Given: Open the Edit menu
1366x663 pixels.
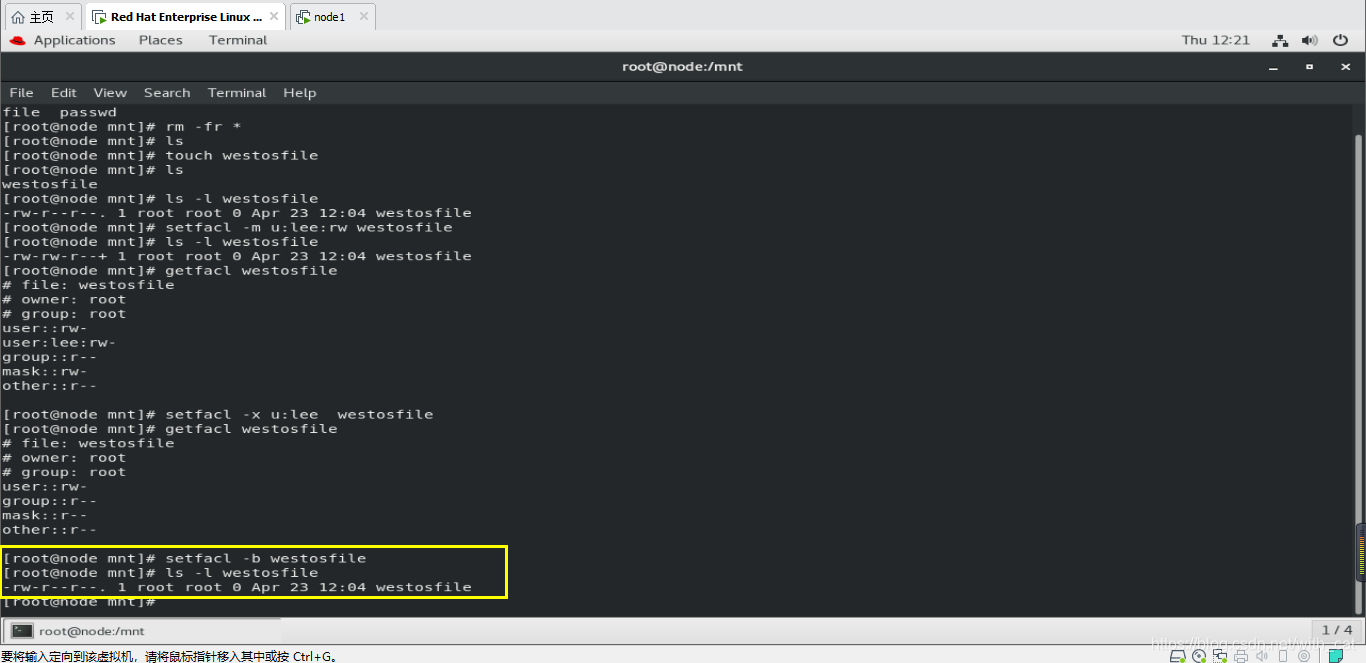Looking at the screenshot, I should [64, 92].
